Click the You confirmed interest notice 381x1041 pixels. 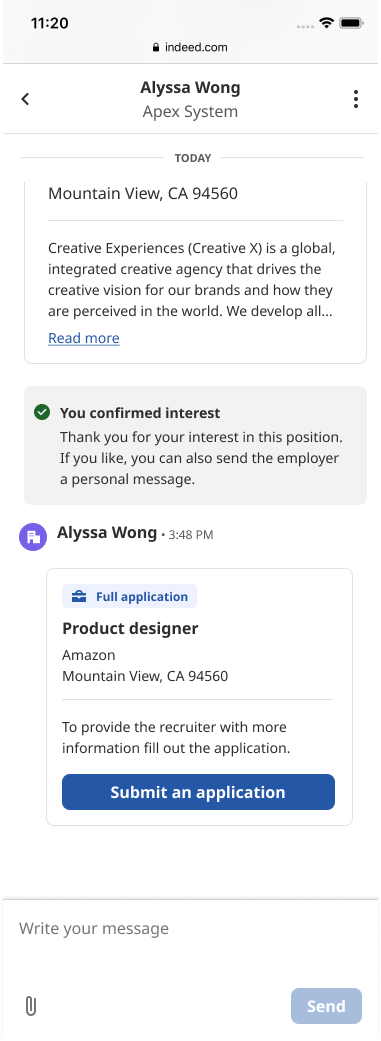click(195, 445)
